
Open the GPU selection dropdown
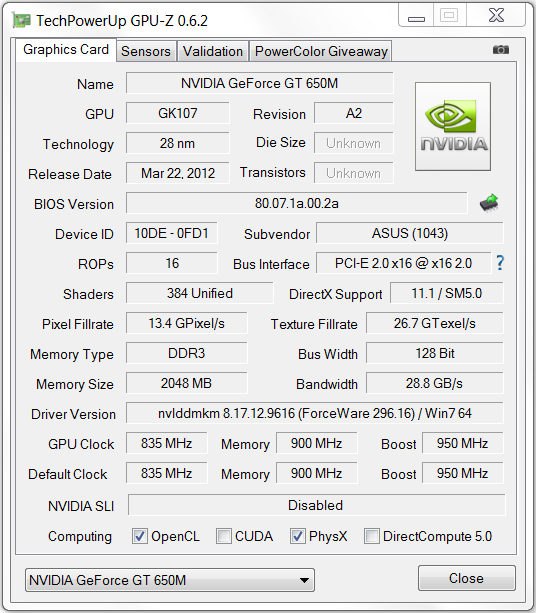point(170,580)
